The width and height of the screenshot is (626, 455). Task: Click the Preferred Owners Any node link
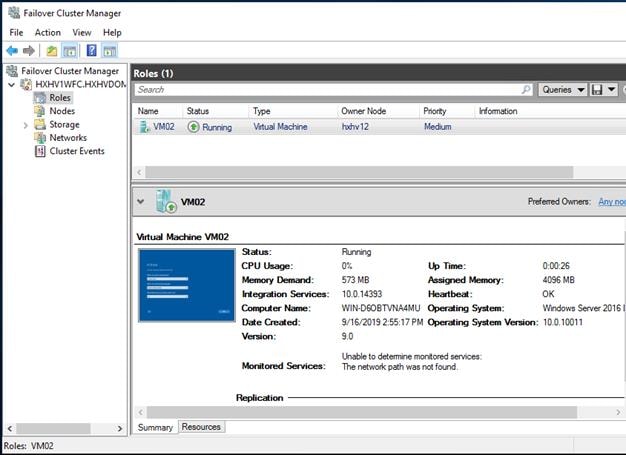tap(612, 202)
